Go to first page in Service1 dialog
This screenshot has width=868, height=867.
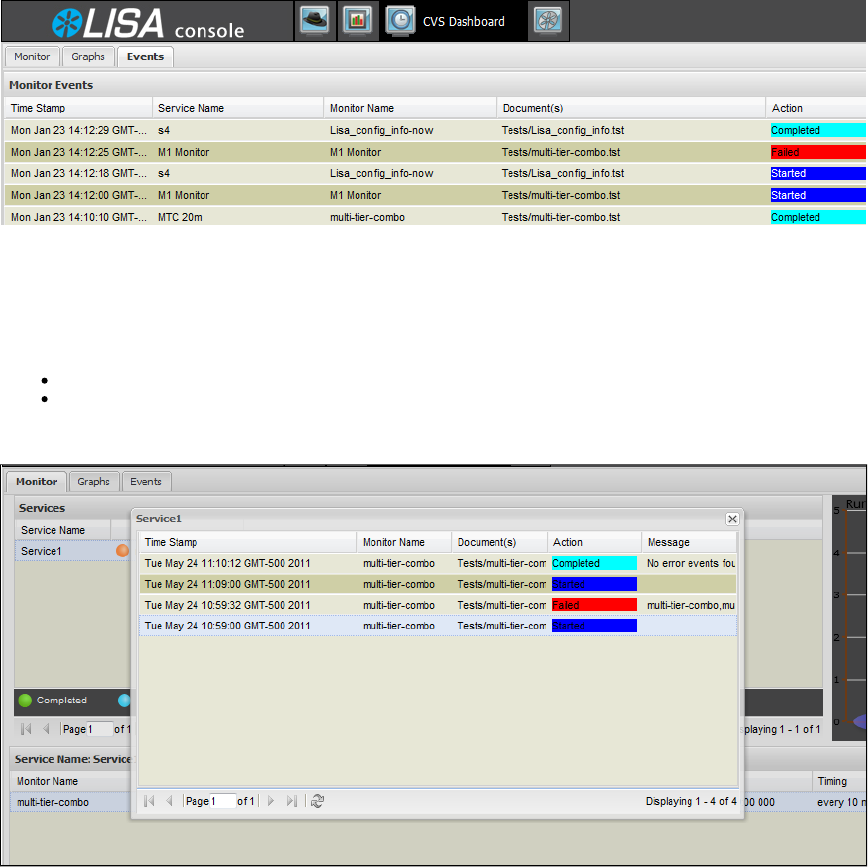click(x=149, y=801)
